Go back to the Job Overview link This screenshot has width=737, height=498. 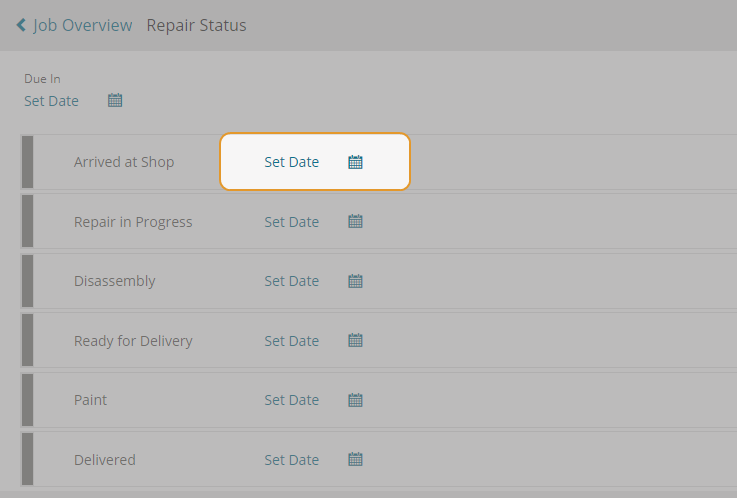82,25
